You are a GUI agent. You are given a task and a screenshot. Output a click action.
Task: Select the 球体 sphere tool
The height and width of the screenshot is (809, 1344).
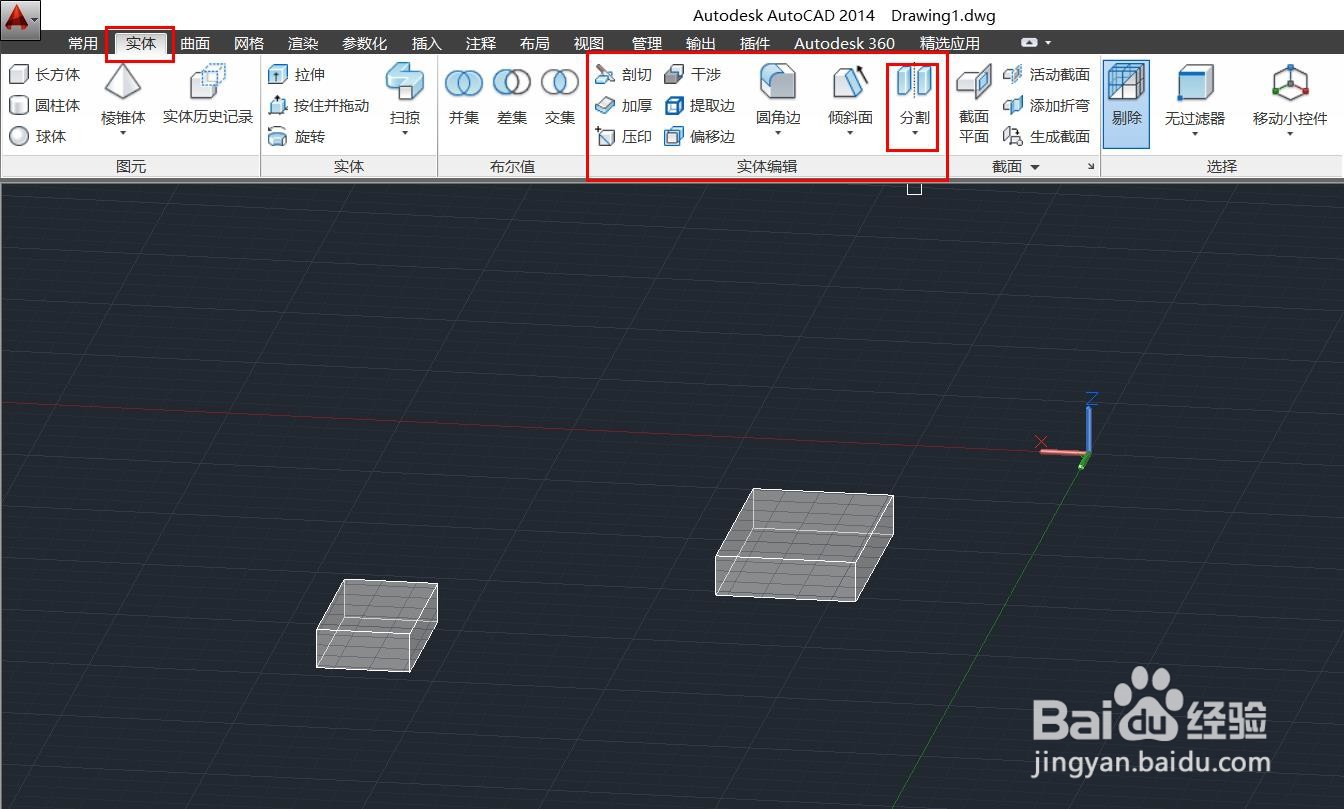coord(37,137)
